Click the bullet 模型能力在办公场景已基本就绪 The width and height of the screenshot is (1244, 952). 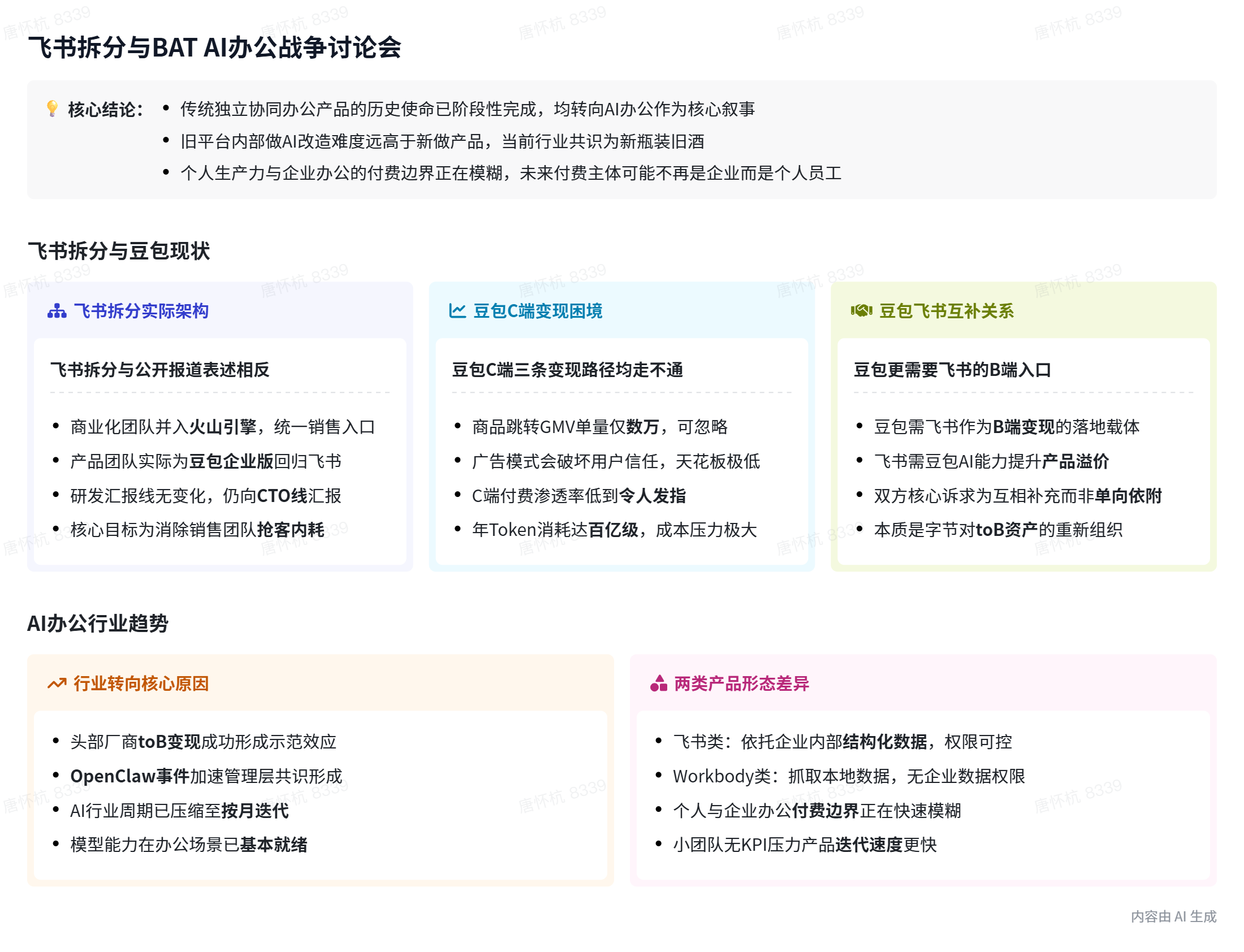189,845
